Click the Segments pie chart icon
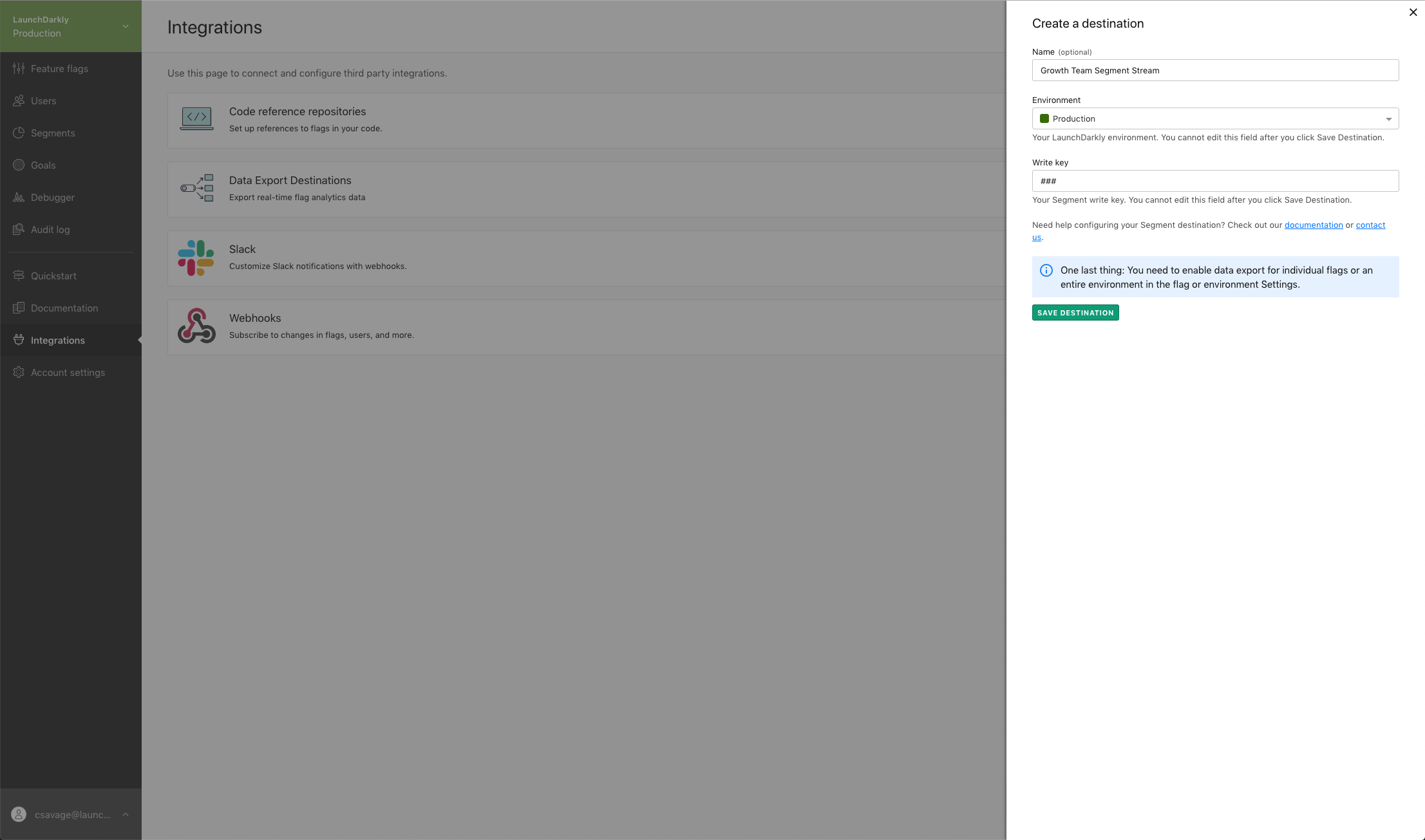The image size is (1425, 840). pos(19,133)
